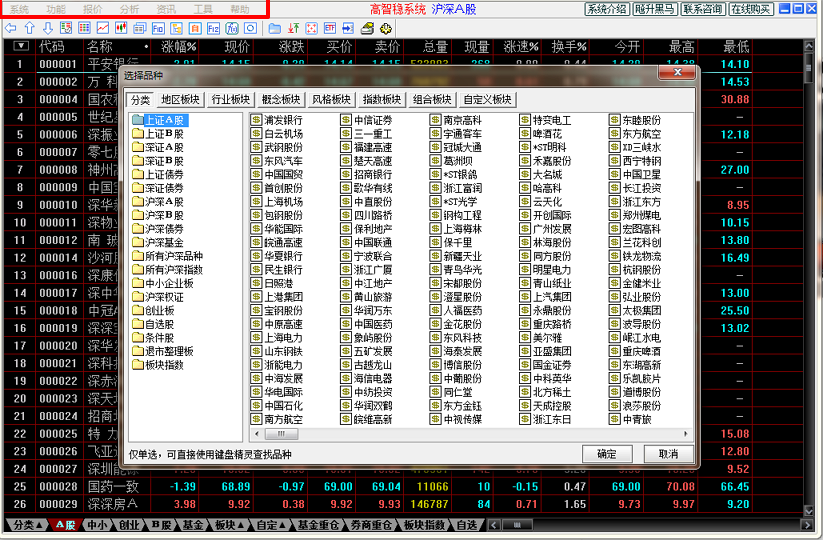Viewport: 823px width, 540px height.
Task: Click the bottom tab bar scroll-right arrow
Action: click(807, 525)
